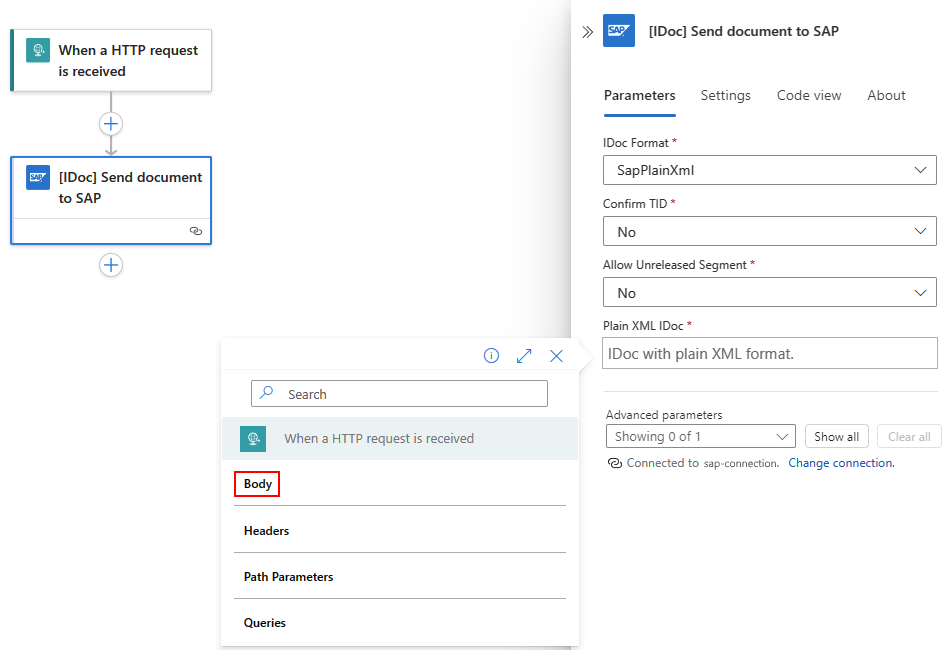The height and width of the screenshot is (650, 950).
Task: Add a step between trigger and SAP action
Action: pyautogui.click(x=111, y=124)
